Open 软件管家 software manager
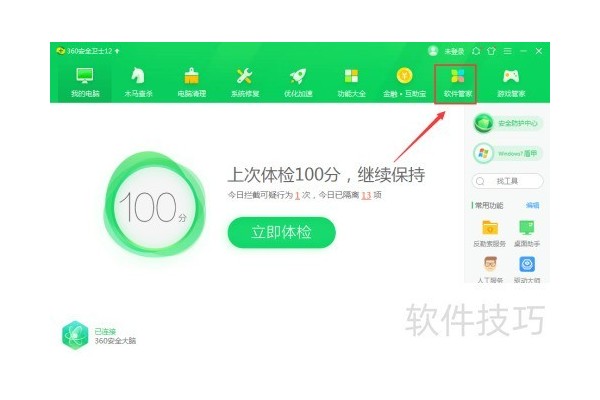600x400 pixels. coord(458,83)
